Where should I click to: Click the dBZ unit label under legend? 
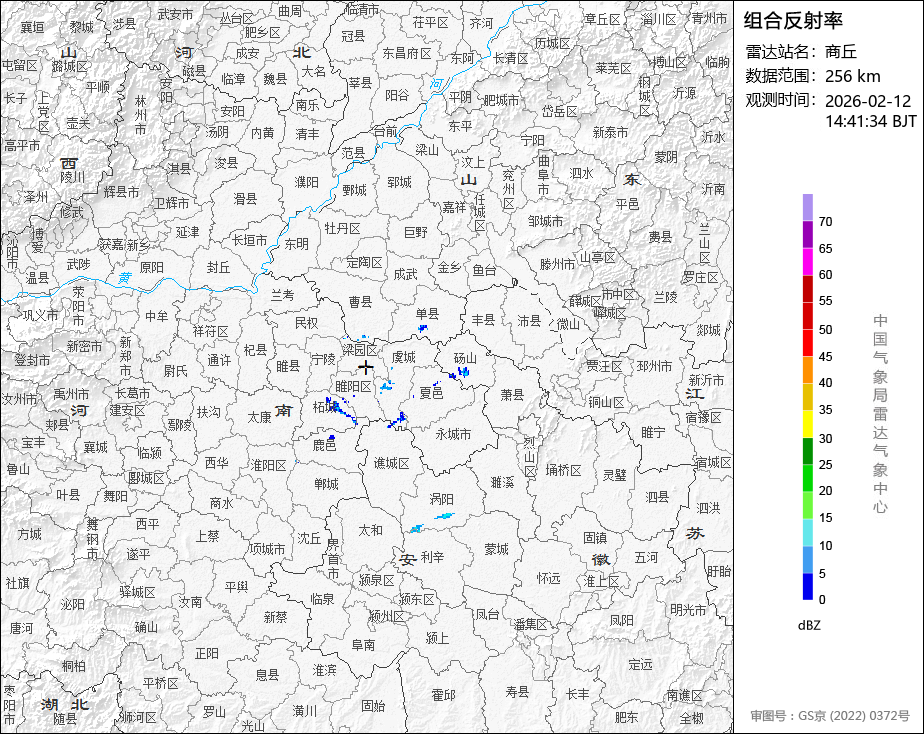click(808, 626)
